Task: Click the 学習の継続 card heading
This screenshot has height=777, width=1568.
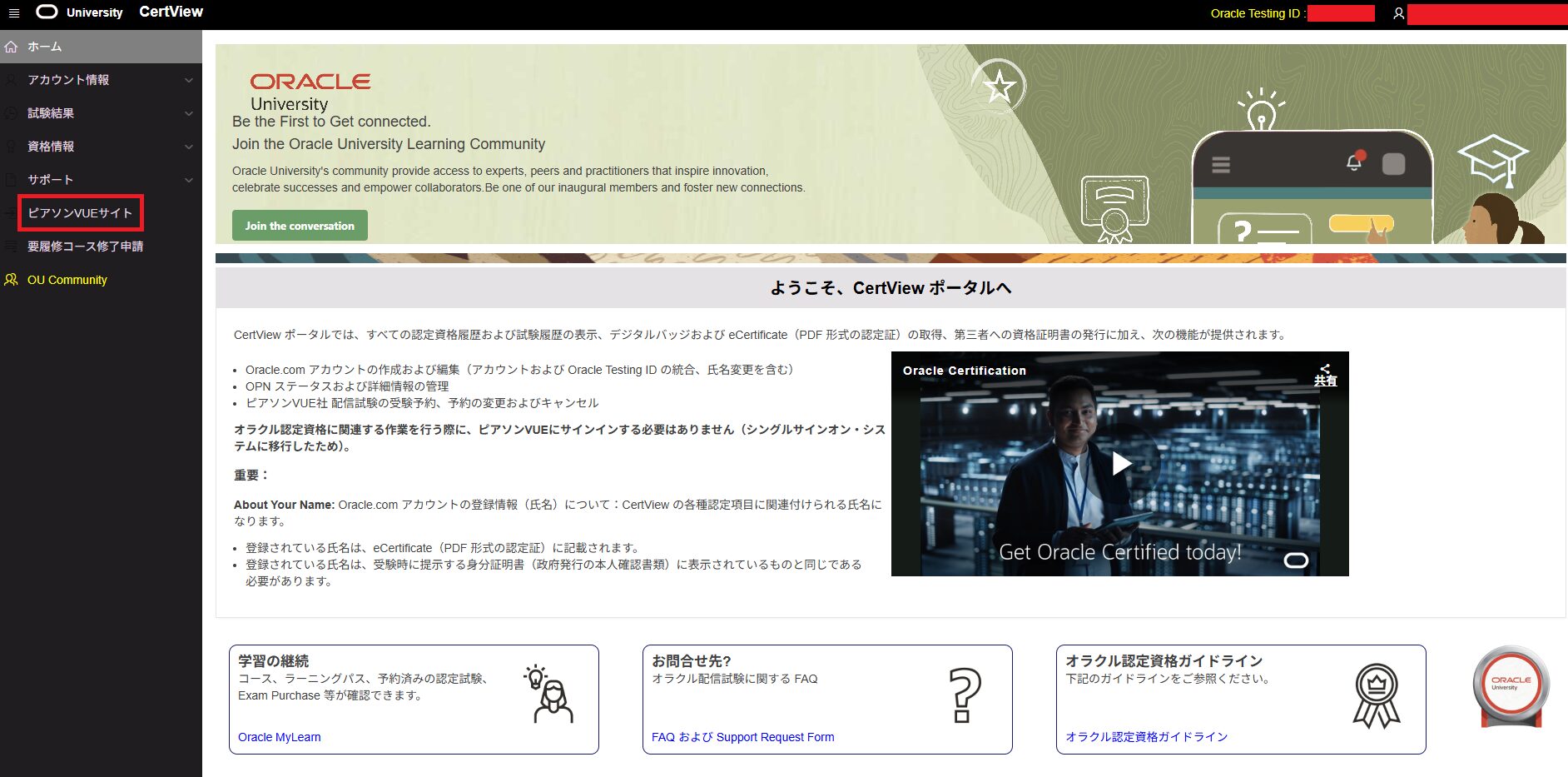Action: pyautogui.click(x=273, y=661)
